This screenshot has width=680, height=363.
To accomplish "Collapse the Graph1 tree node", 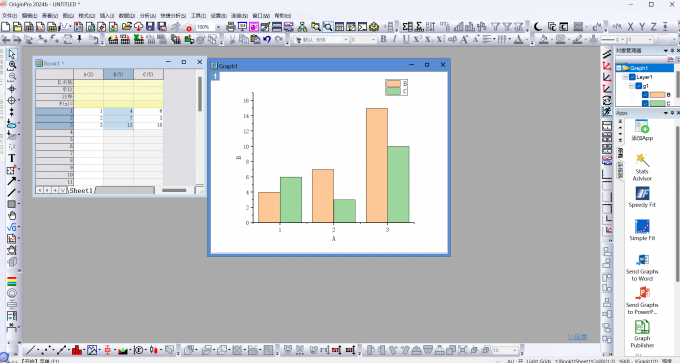I will click(x=619, y=68).
